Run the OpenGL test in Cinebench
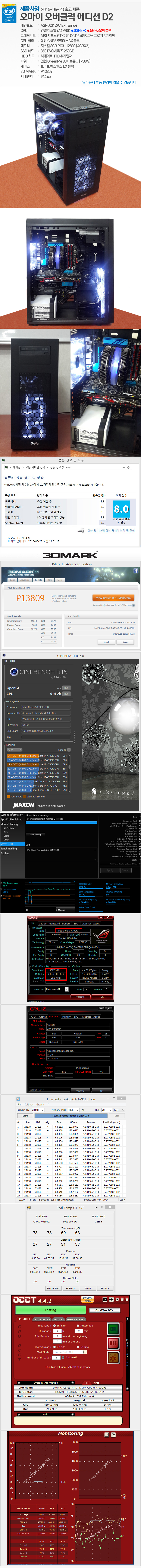 pyautogui.click(x=66, y=688)
